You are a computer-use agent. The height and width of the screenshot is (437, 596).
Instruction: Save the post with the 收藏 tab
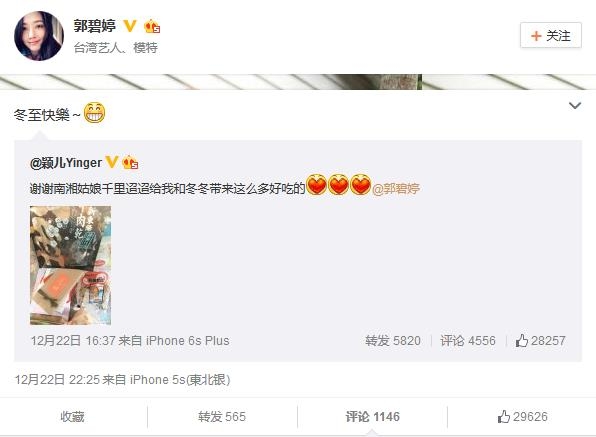[x=72, y=417]
